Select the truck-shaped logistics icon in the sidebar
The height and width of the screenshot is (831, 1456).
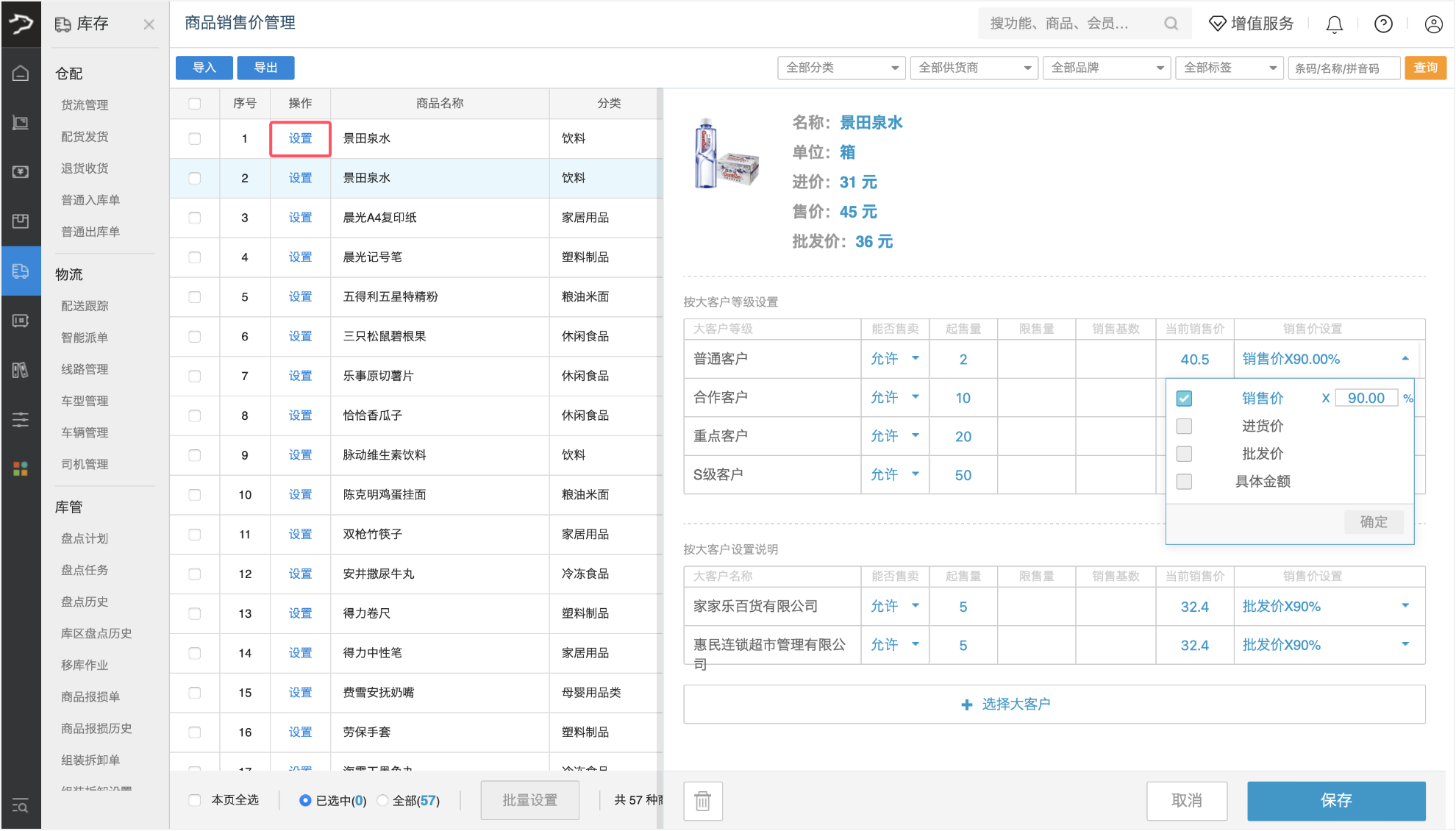coord(21,271)
